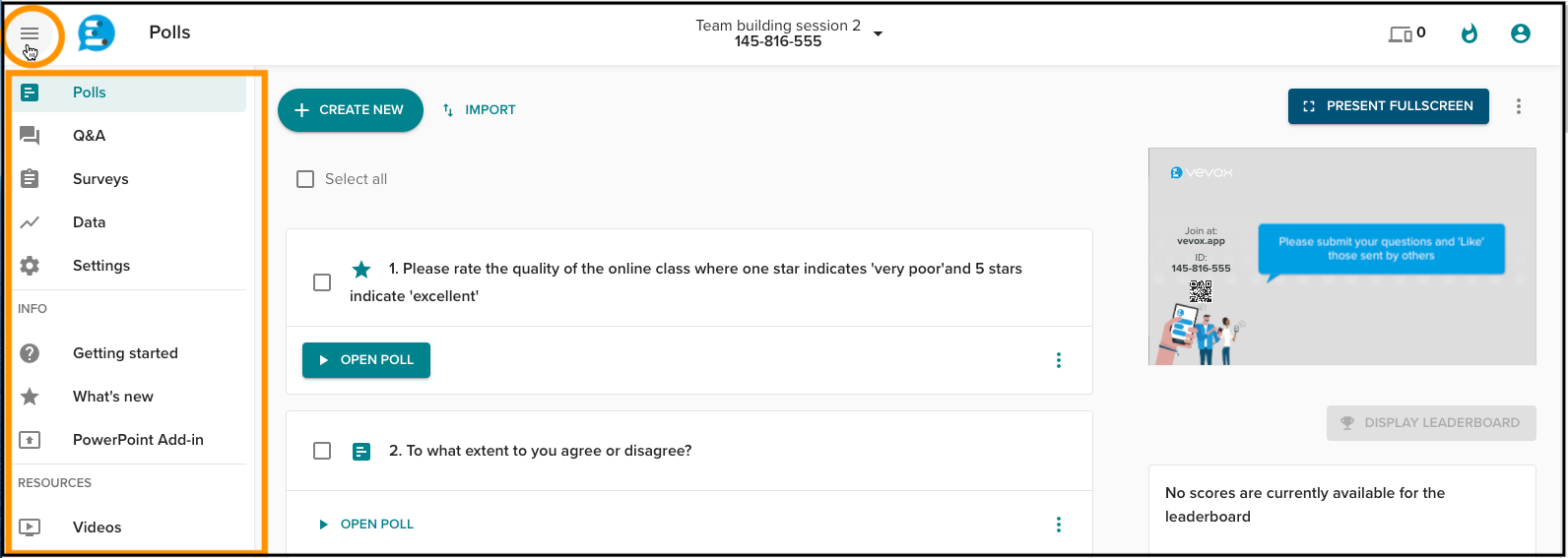The width and height of the screenshot is (1568, 558).
Task: Check the Select all checkbox
Action: 305,179
